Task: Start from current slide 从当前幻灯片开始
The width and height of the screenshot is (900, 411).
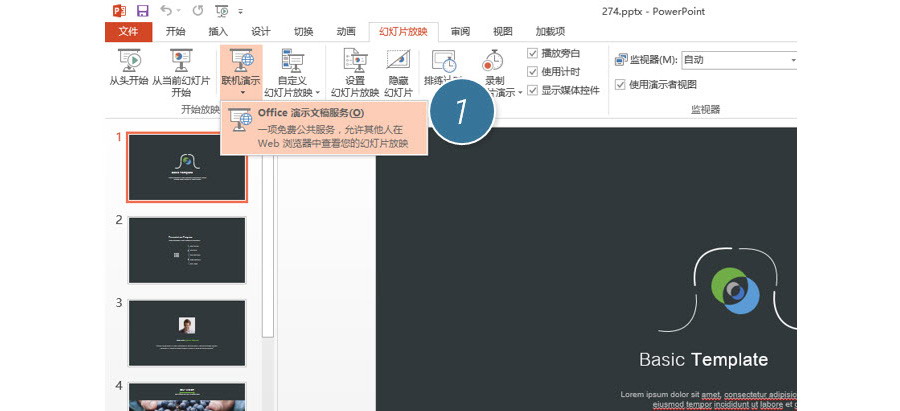Action: (x=181, y=72)
